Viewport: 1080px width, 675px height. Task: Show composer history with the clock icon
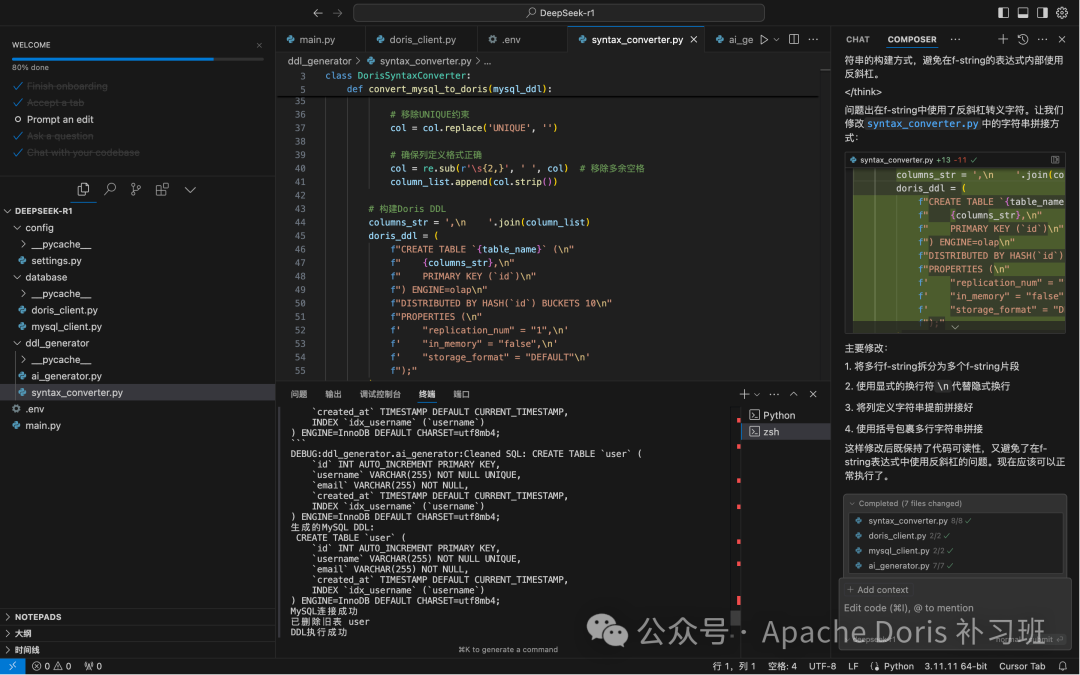click(x=1023, y=40)
